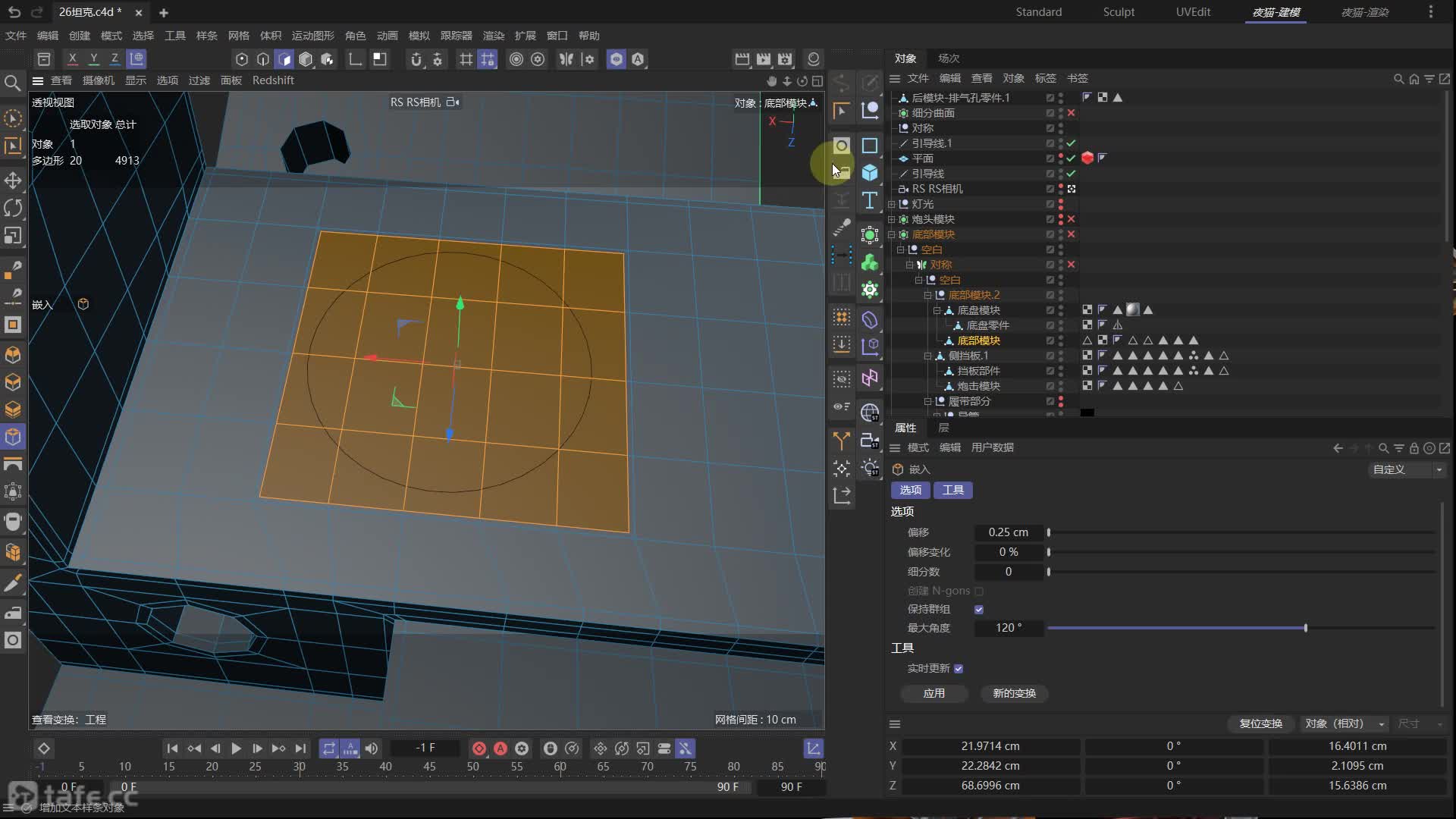Collapse the 底部模块 top-level tree node
The height and width of the screenshot is (819, 1456).
(892, 234)
